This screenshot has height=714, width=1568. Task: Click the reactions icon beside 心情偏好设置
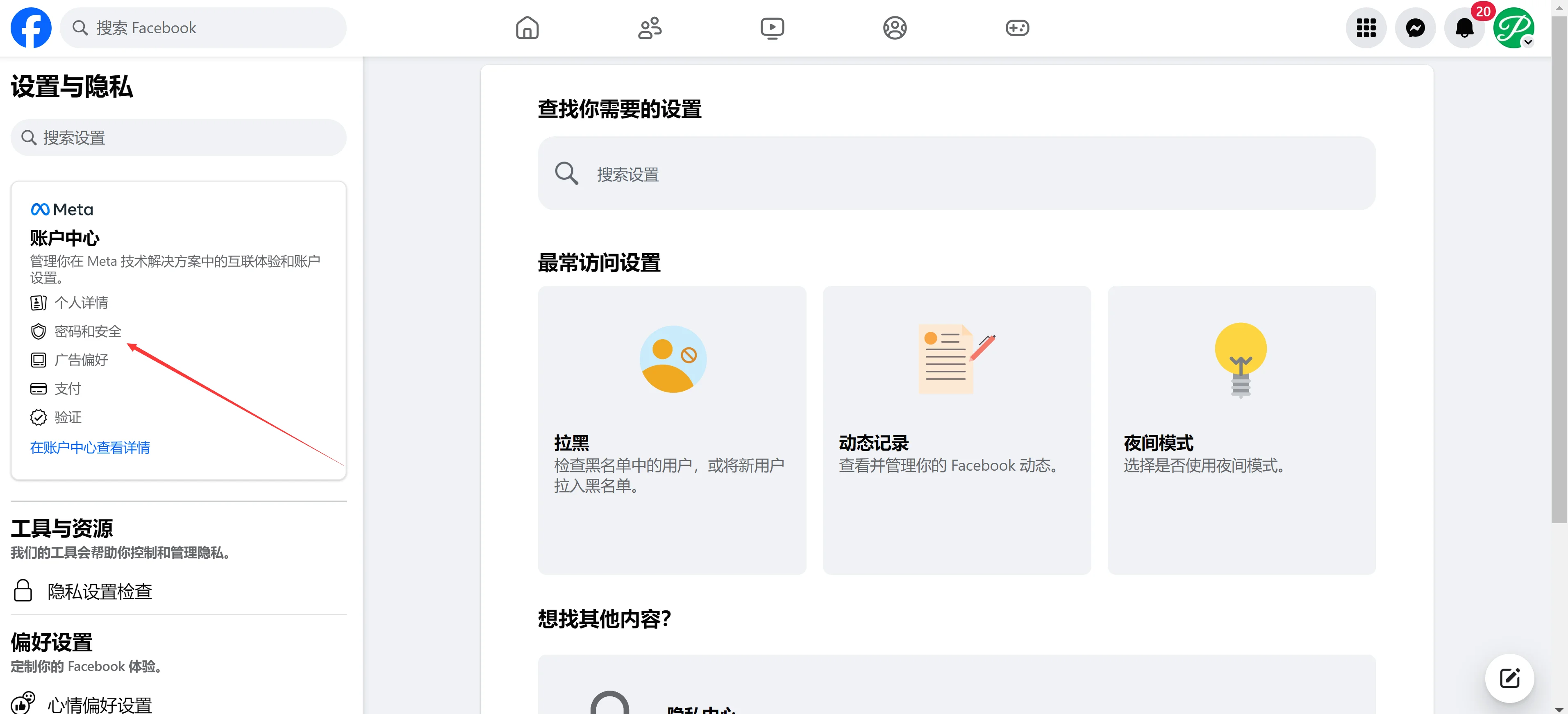[23, 703]
